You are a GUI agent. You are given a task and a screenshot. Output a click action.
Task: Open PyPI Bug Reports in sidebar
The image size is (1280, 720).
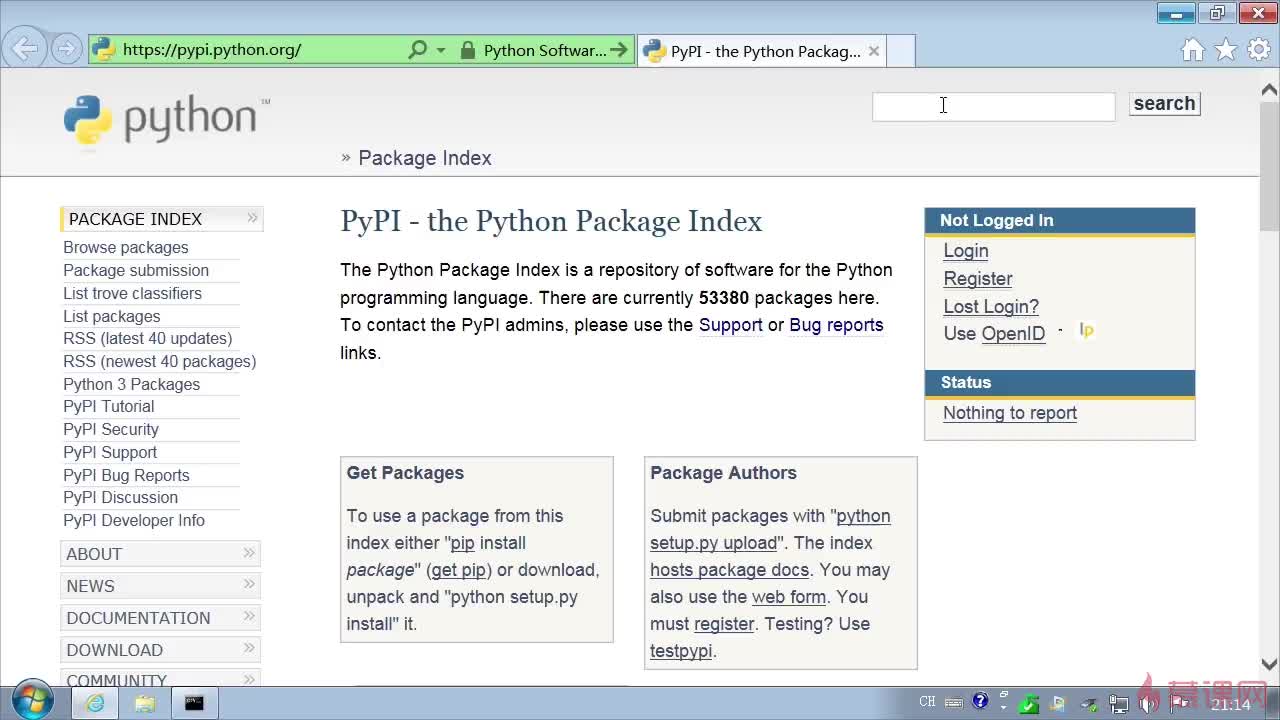click(126, 475)
